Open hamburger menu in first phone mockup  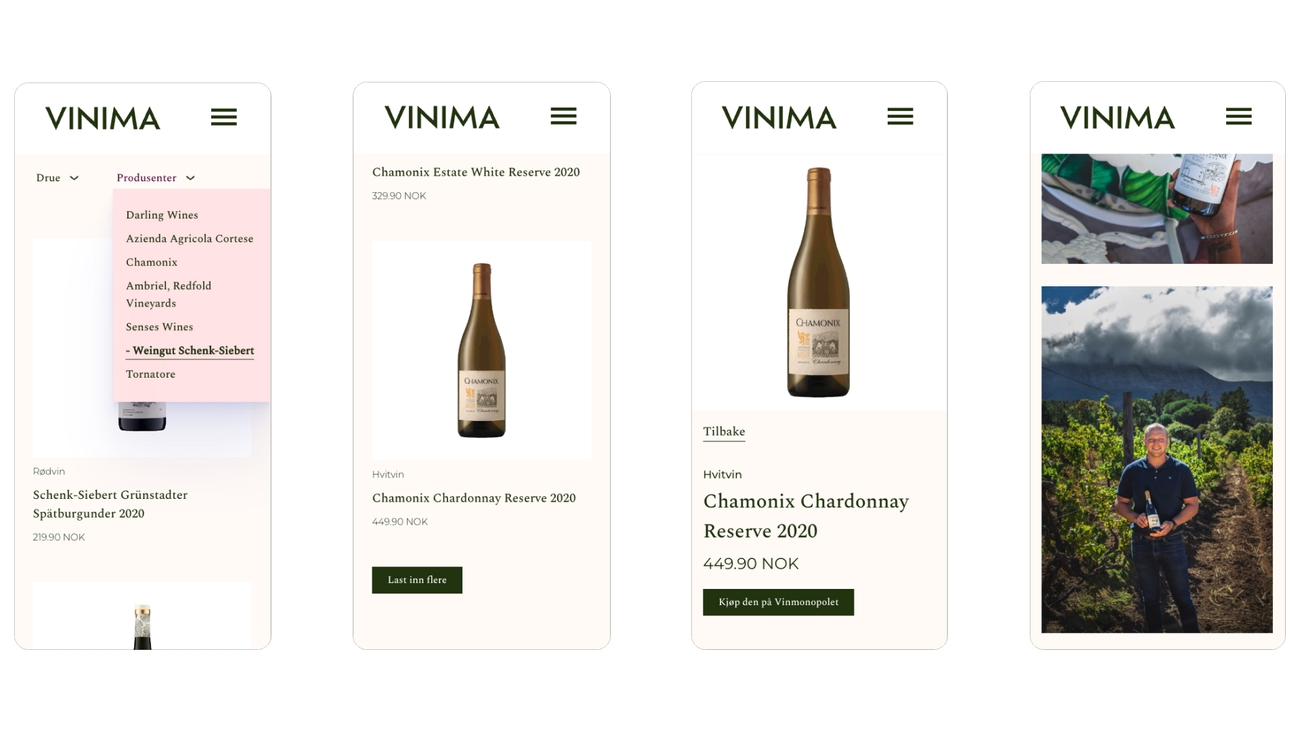click(224, 117)
